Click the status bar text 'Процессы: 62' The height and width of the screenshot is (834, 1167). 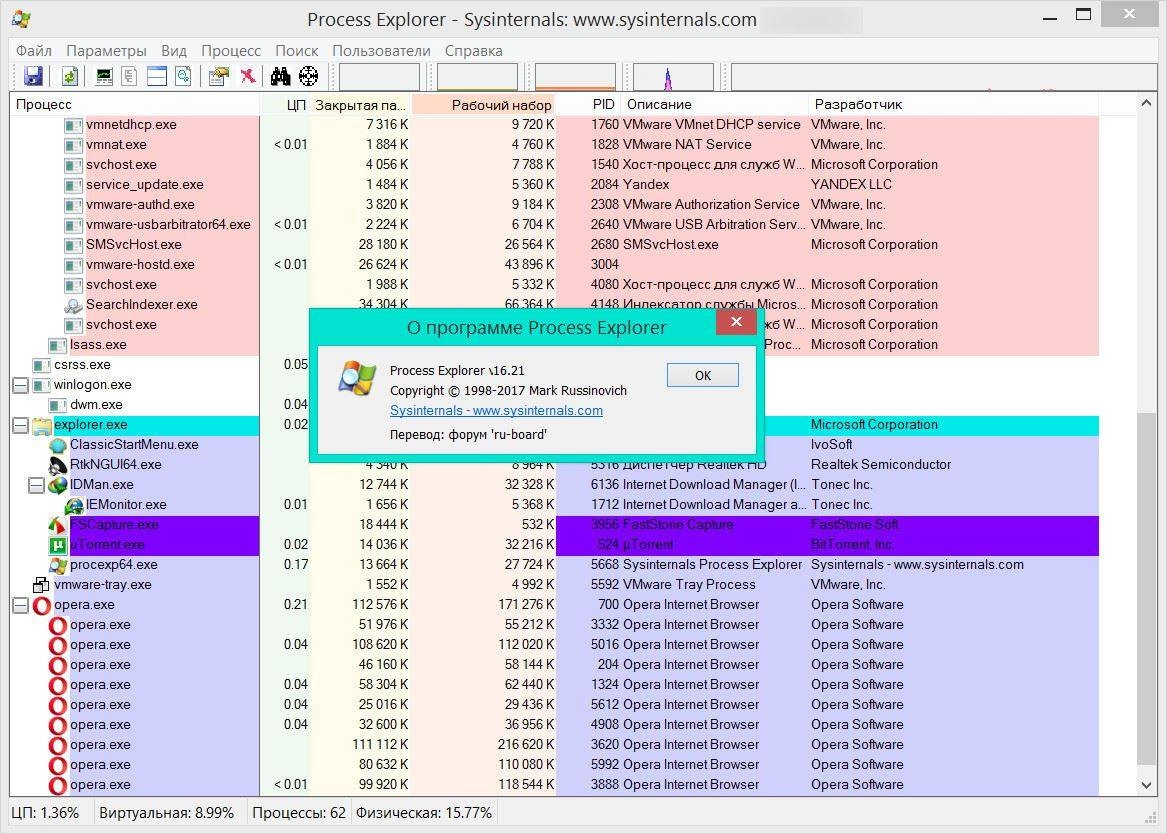(298, 812)
